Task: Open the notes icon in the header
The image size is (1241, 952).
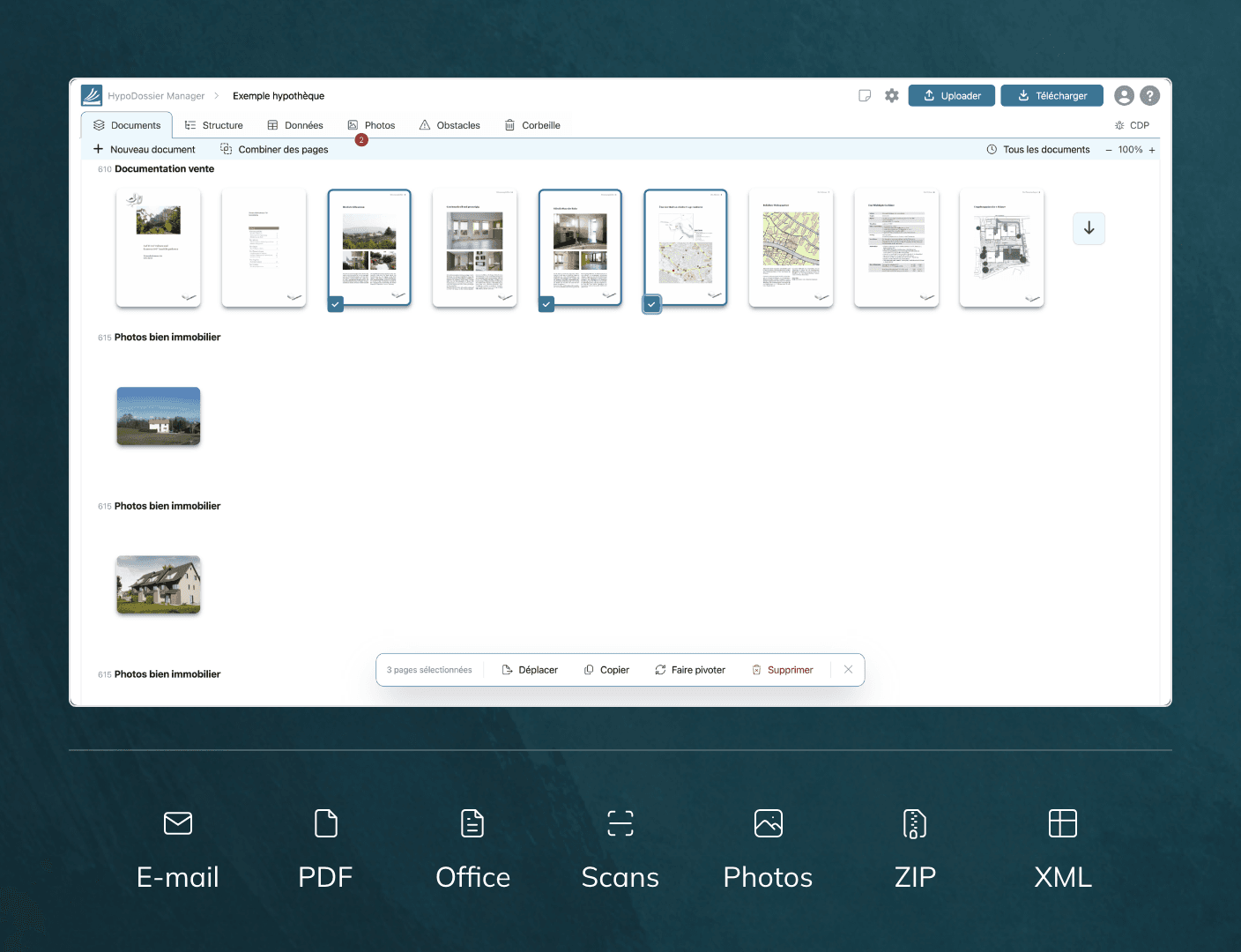Action: [x=865, y=95]
